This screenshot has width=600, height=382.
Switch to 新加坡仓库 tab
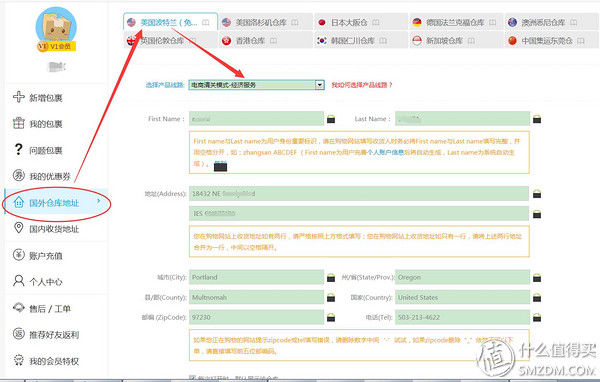click(x=457, y=40)
